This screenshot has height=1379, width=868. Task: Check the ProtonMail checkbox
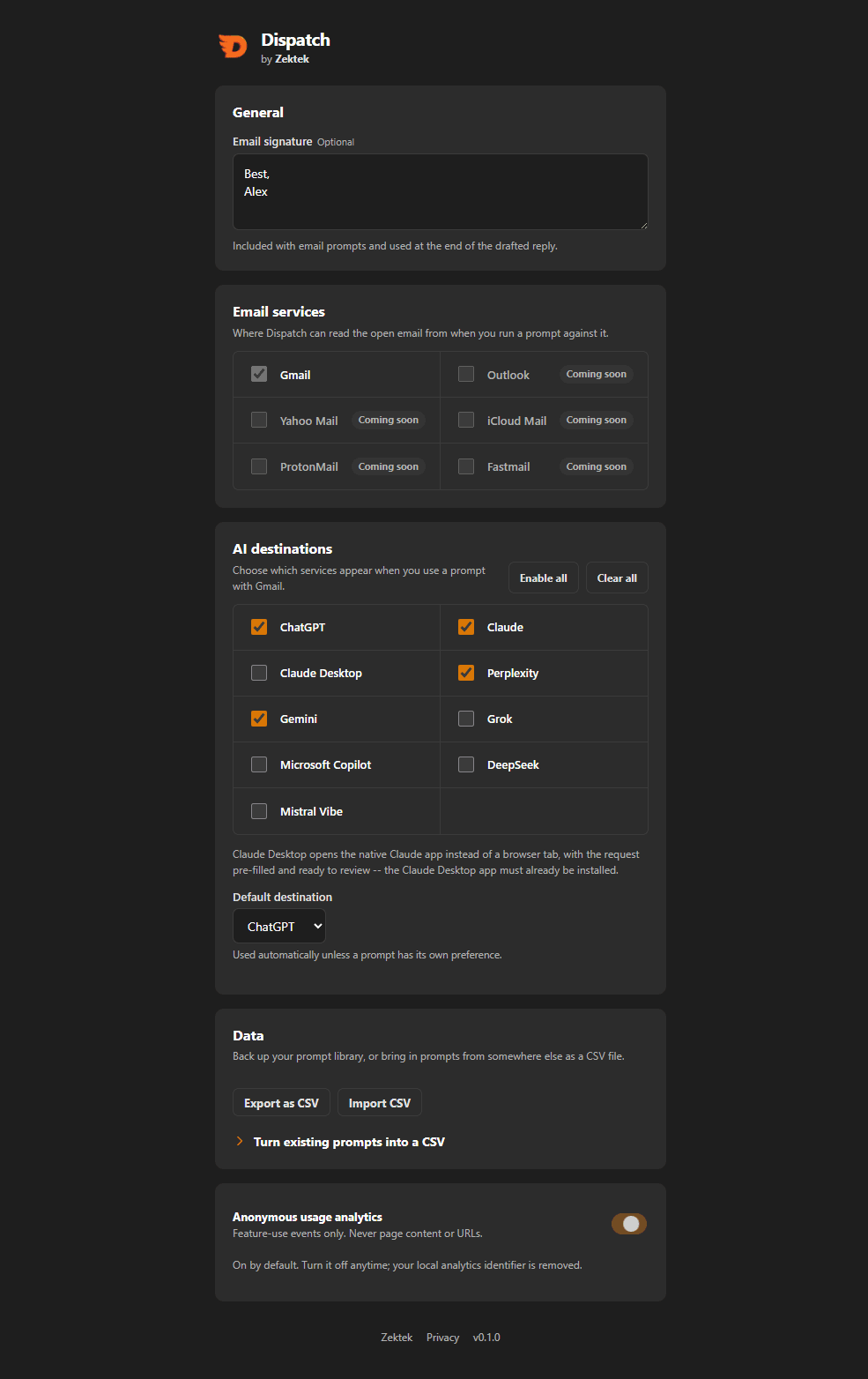point(259,466)
